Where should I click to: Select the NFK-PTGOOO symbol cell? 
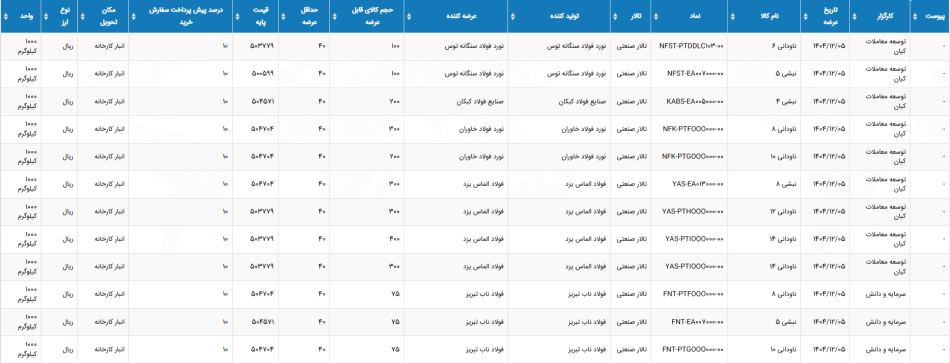coord(693,157)
